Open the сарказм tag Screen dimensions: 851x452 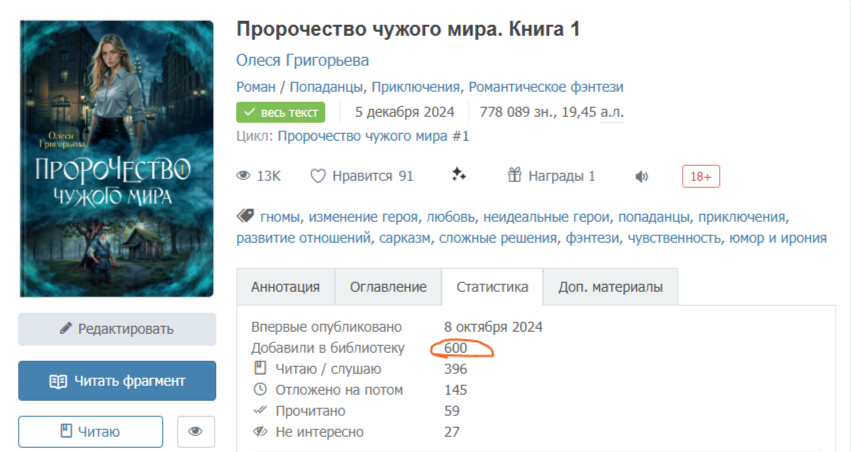(405, 238)
